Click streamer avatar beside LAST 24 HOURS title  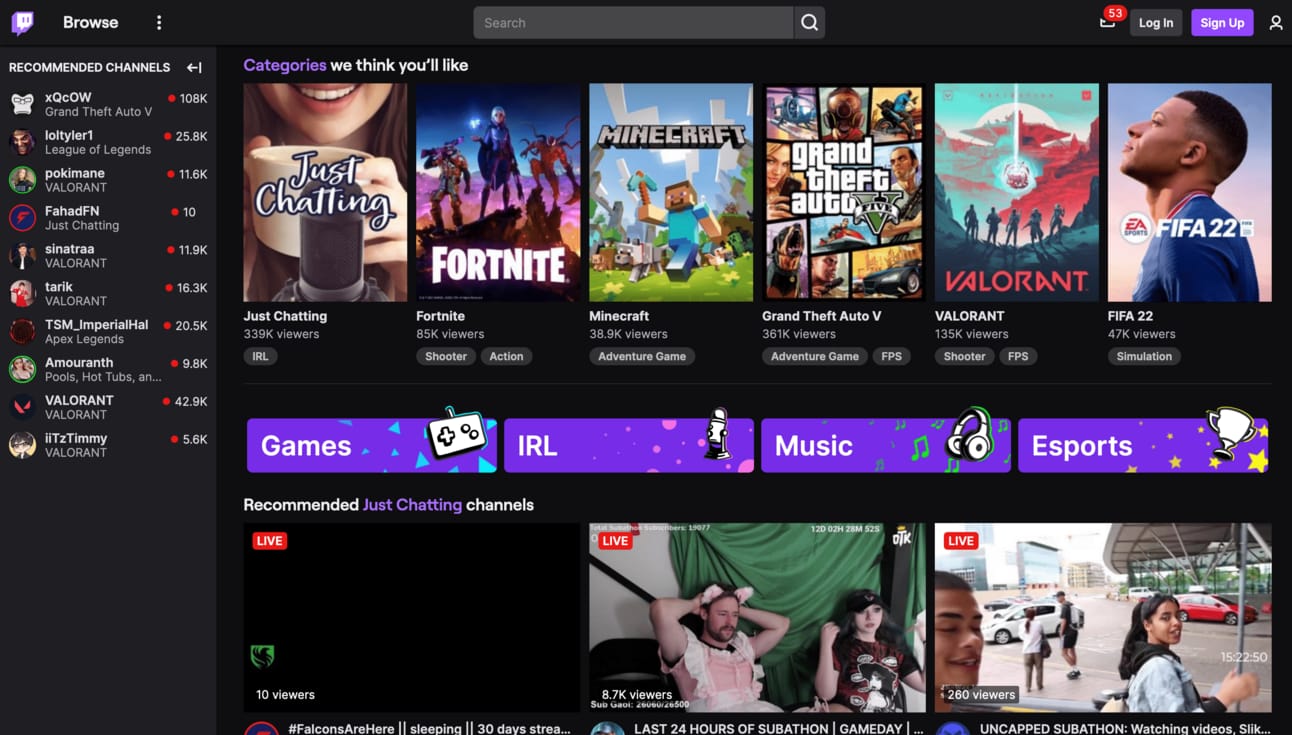point(607,729)
